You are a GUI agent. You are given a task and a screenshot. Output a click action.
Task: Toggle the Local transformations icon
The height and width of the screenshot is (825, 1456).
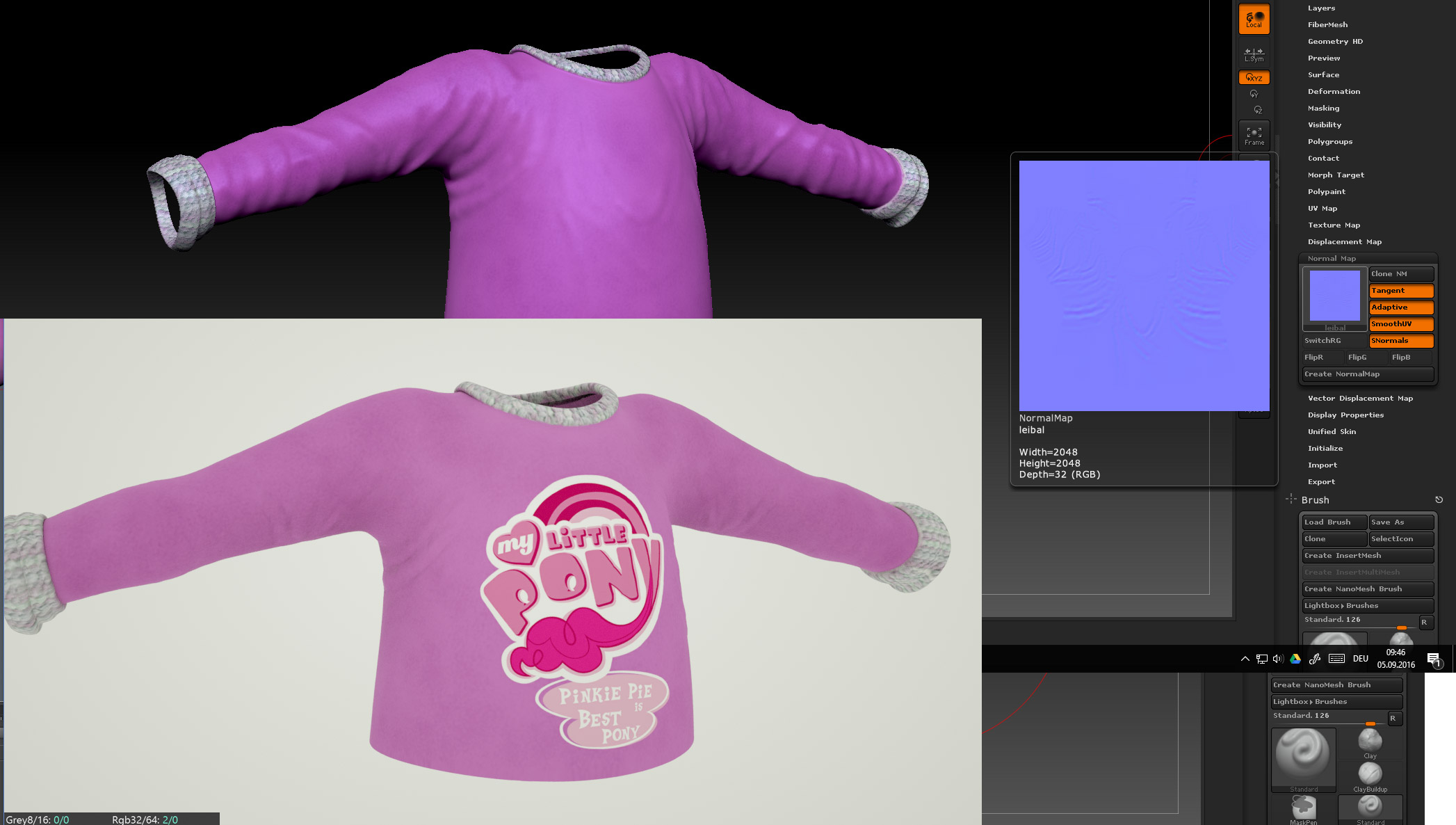tap(1254, 19)
